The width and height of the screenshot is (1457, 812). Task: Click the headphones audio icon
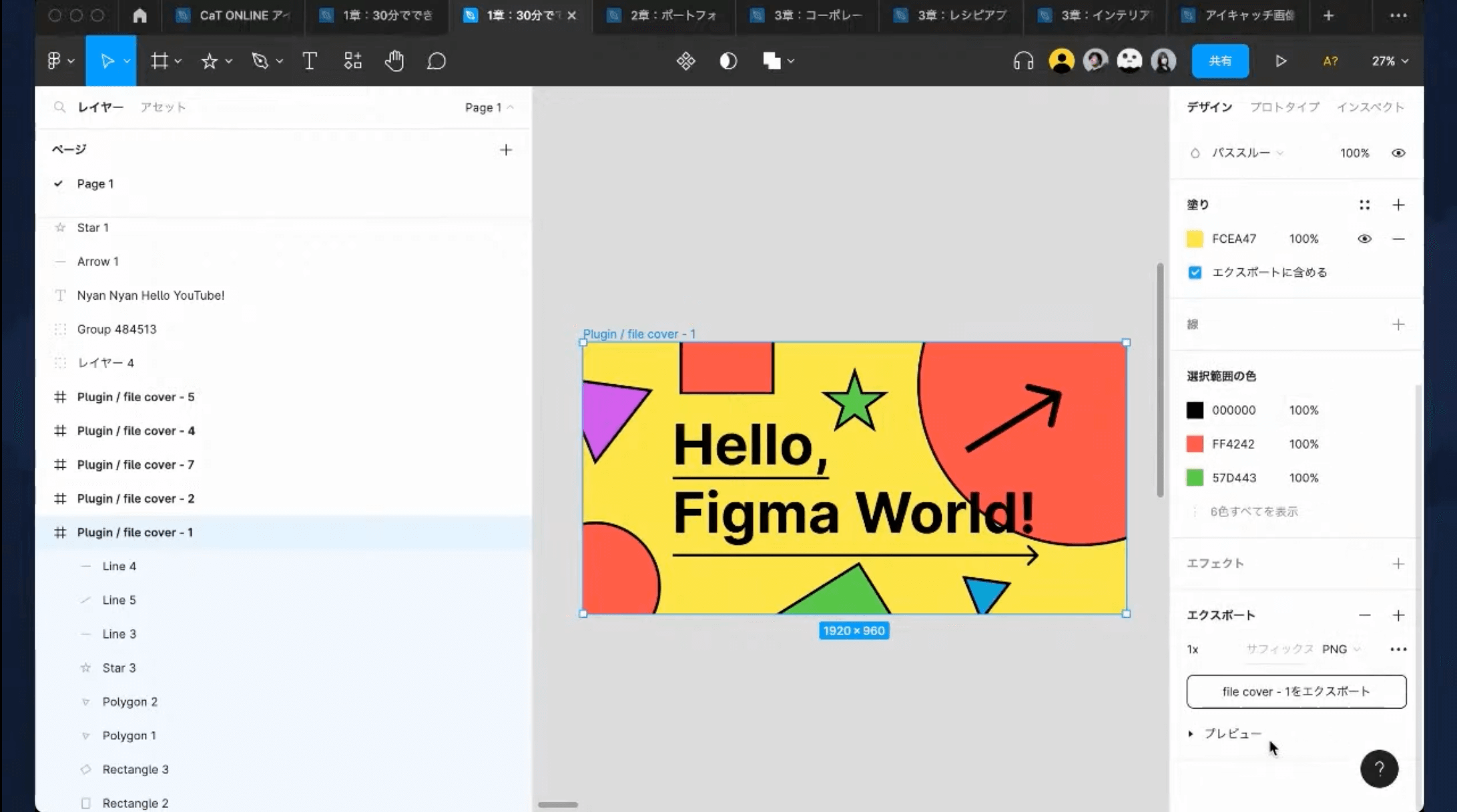pos(1023,61)
